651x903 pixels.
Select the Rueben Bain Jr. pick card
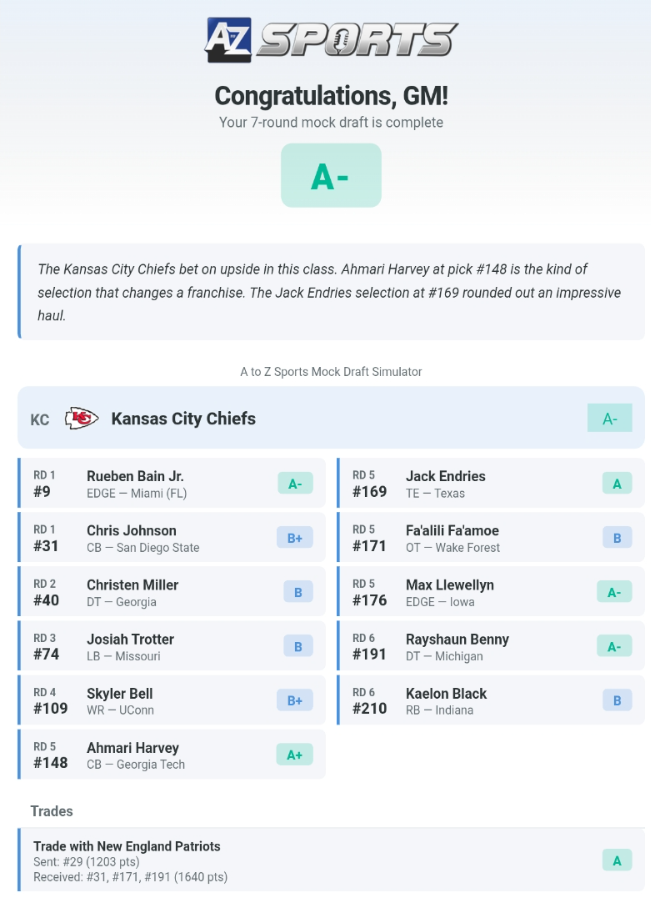click(170, 484)
